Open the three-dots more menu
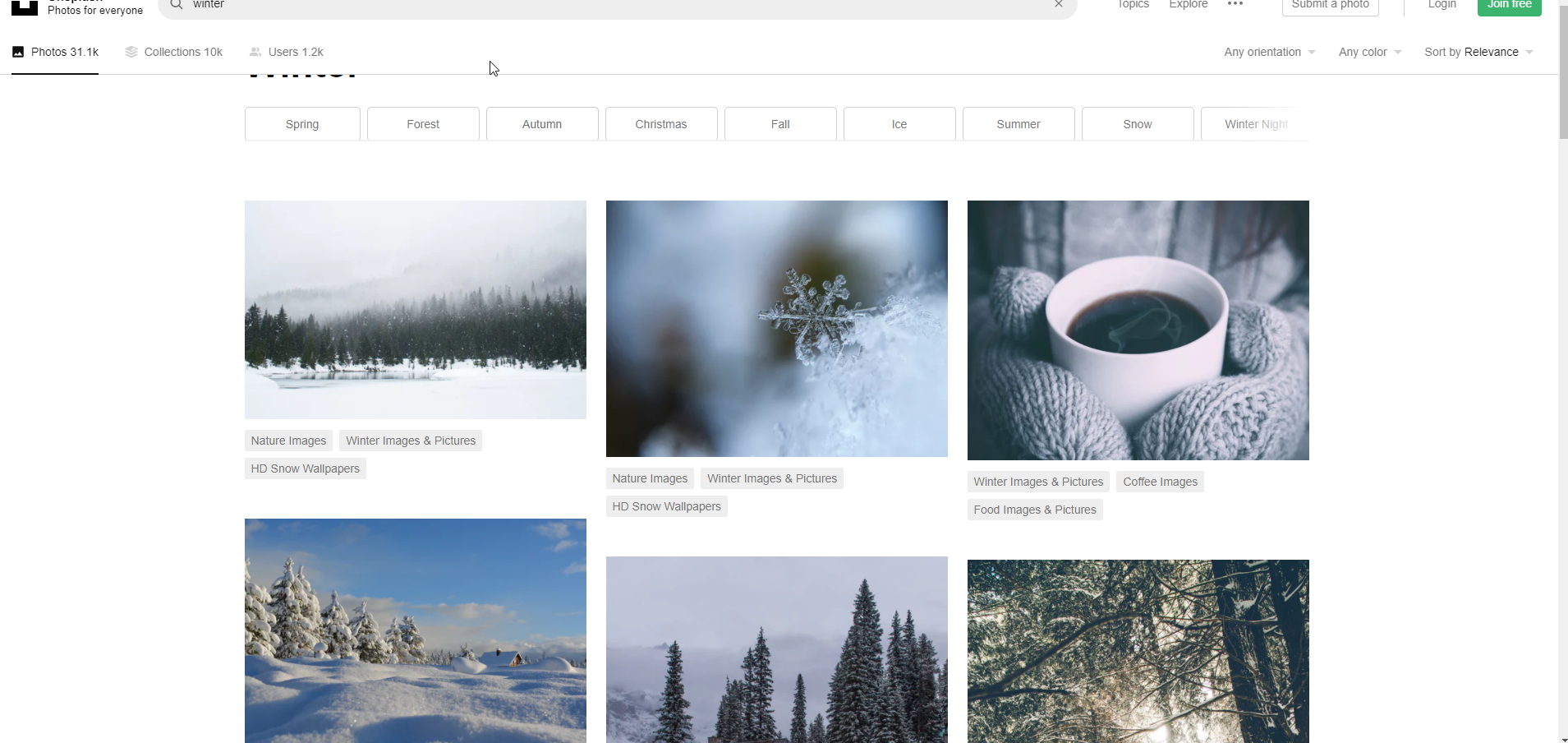The height and width of the screenshot is (743, 1568). click(1235, 4)
